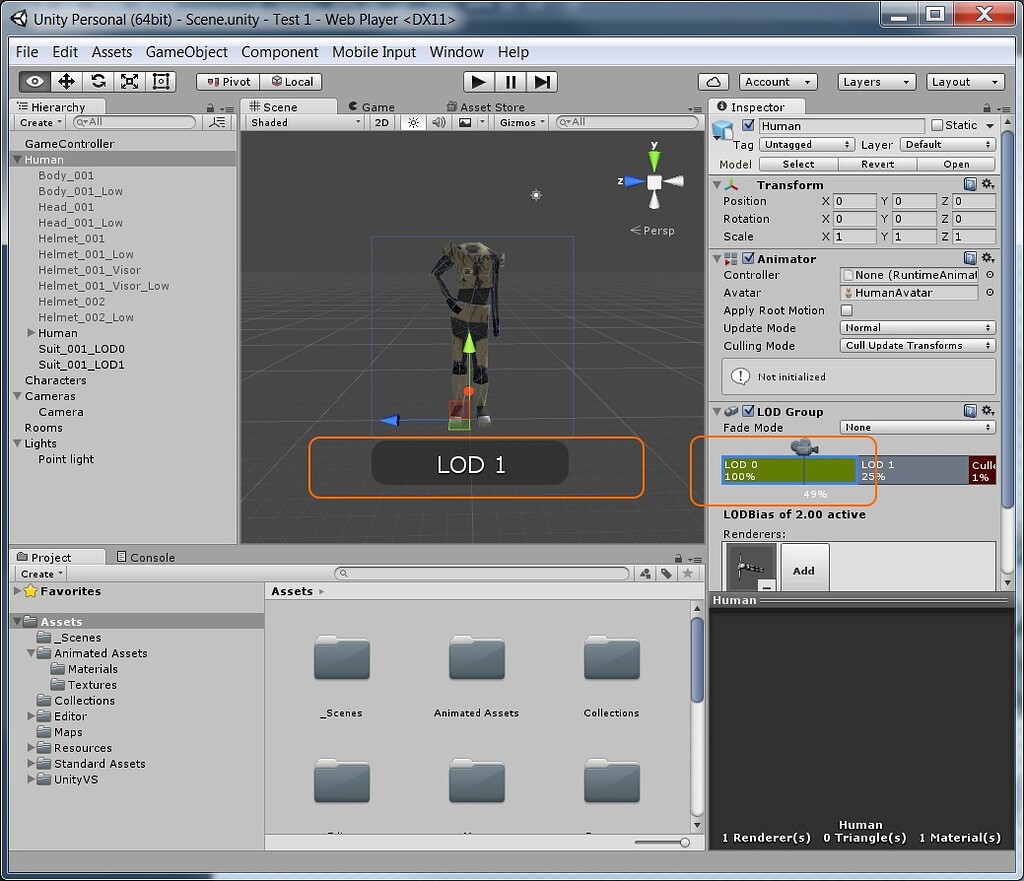Enable the Static checkbox
Image resolution: width=1024 pixels, height=881 pixels.
[x=937, y=125]
